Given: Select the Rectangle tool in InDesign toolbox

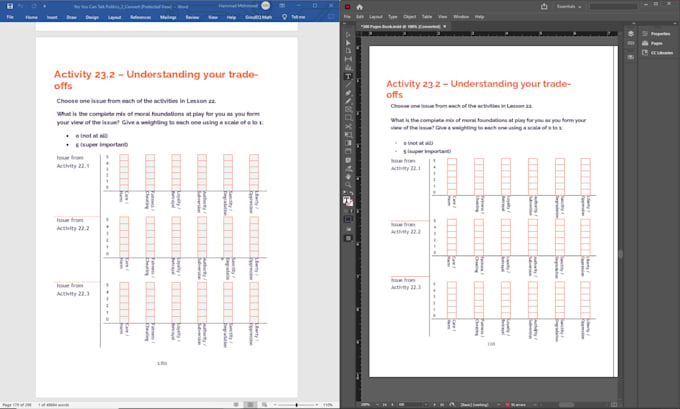Looking at the screenshot, I should pyautogui.click(x=348, y=118).
